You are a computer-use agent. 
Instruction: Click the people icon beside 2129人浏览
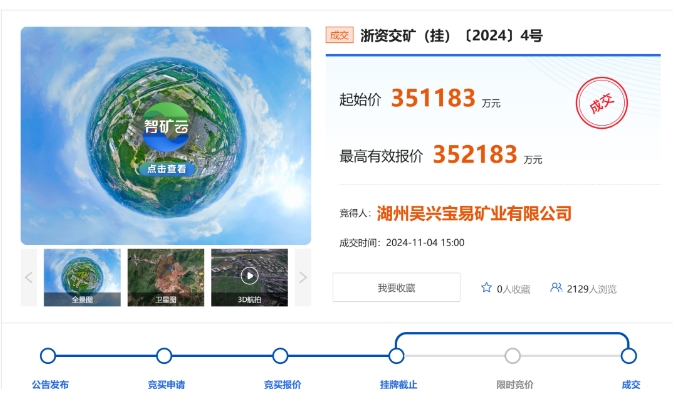tap(556, 288)
